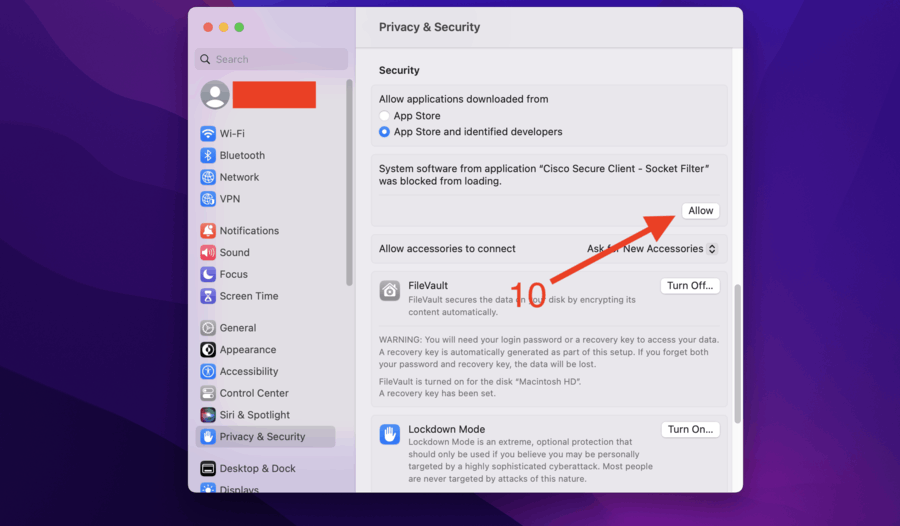Click the Notifications bell icon
Viewport: 900px width, 526px height.
tap(208, 230)
